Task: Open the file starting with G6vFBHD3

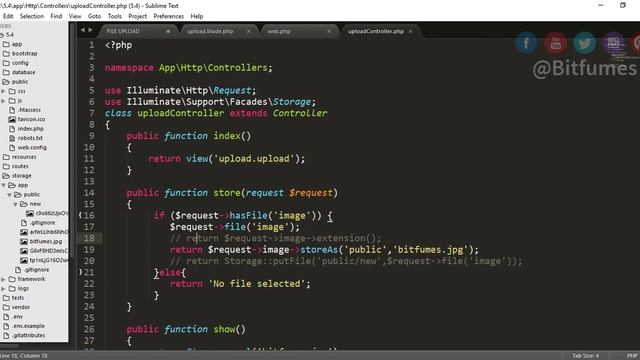Action: 49,251
